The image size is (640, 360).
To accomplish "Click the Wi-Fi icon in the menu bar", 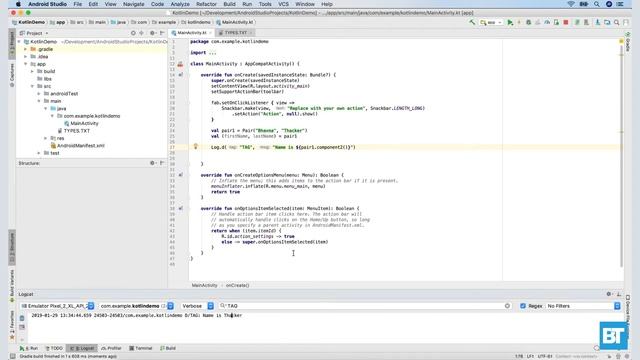I will pos(571,4).
